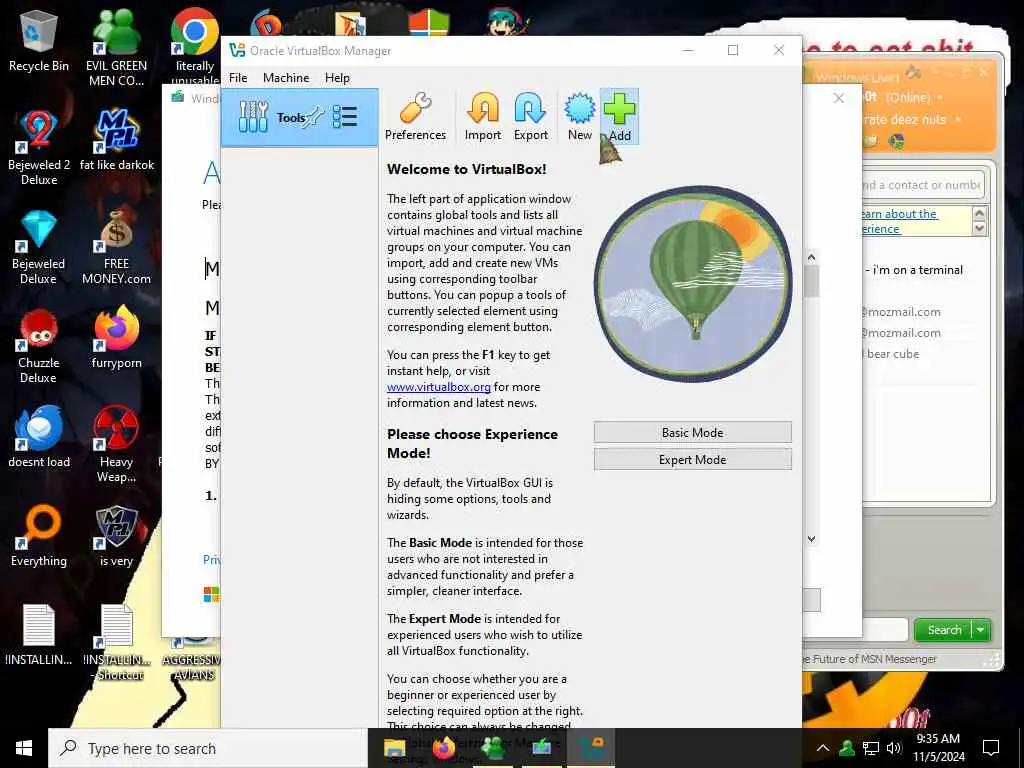Click the Windows Start button
Viewport: 1024px width, 768px height.
24,748
